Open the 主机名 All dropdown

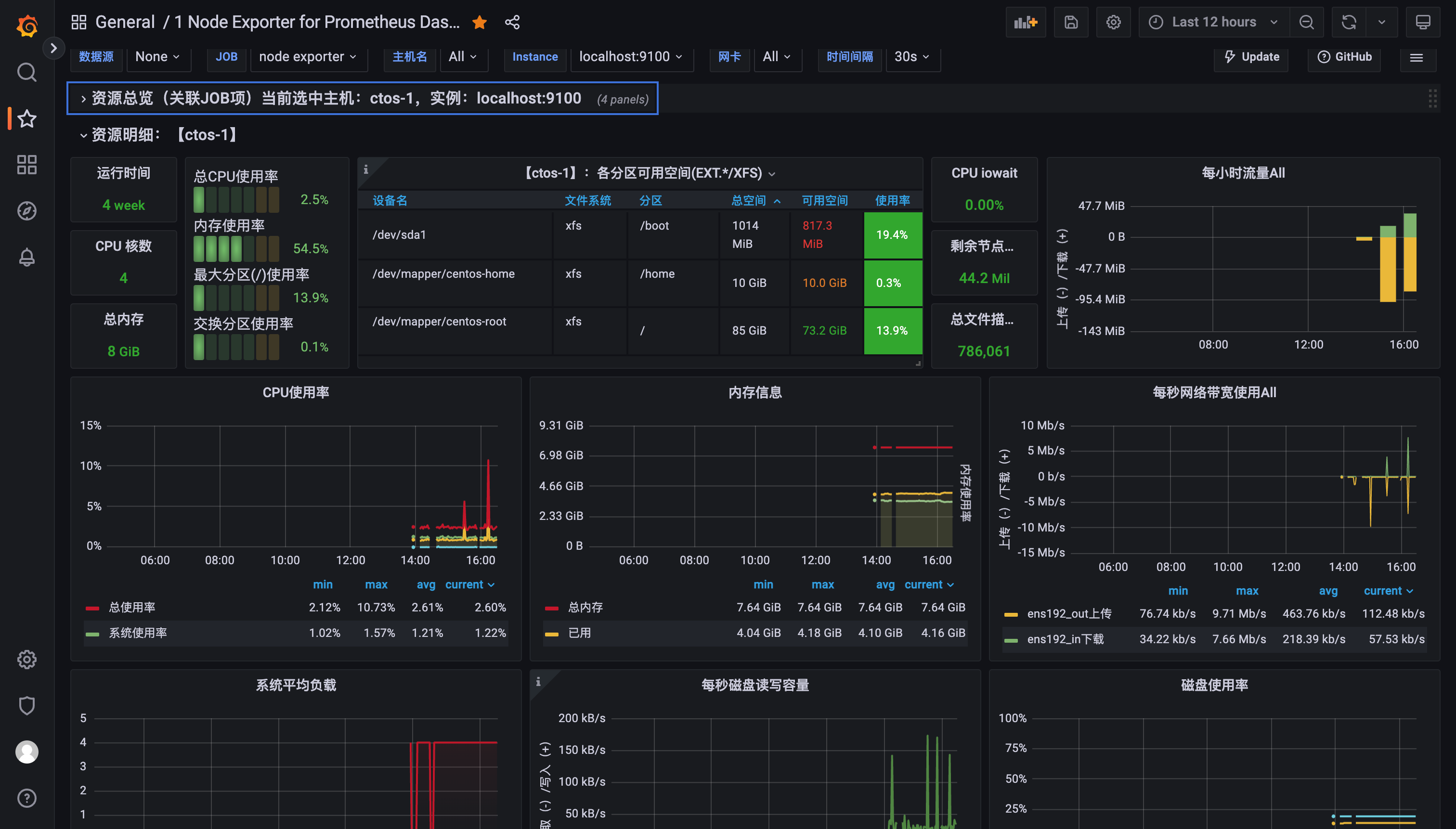click(x=464, y=57)
